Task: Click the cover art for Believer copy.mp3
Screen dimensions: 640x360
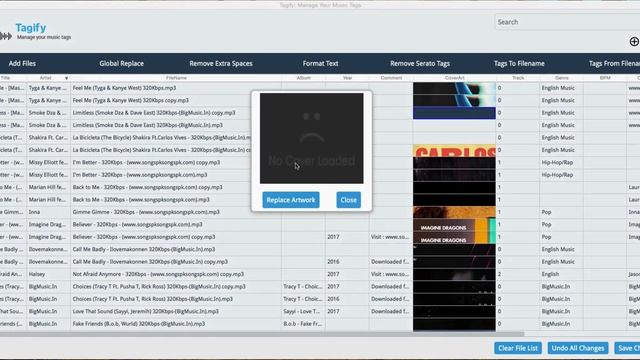Action: 454,237
